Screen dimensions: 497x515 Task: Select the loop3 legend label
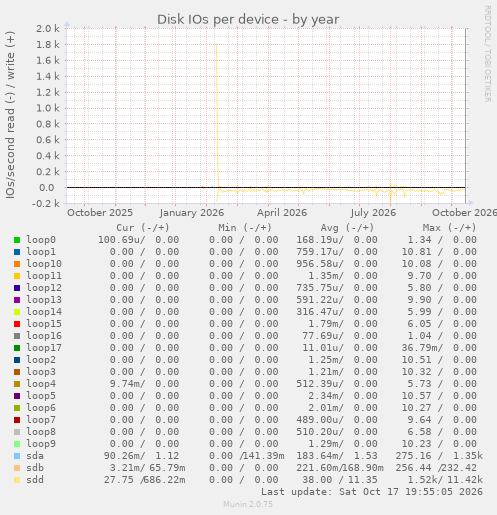click(x=41, y=372)
